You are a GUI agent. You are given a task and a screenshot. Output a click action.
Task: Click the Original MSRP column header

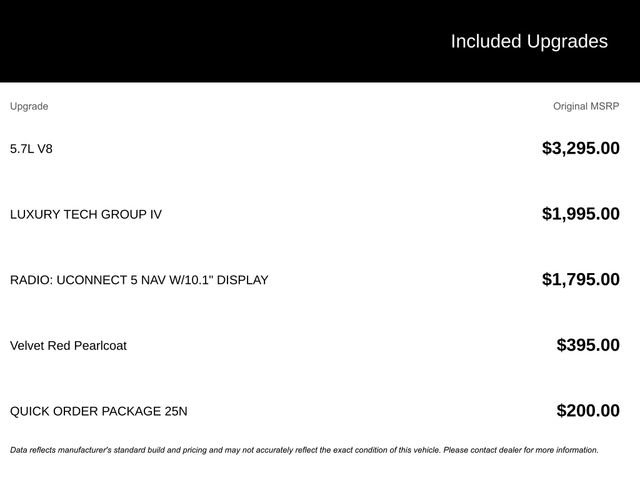pos(586,106)
